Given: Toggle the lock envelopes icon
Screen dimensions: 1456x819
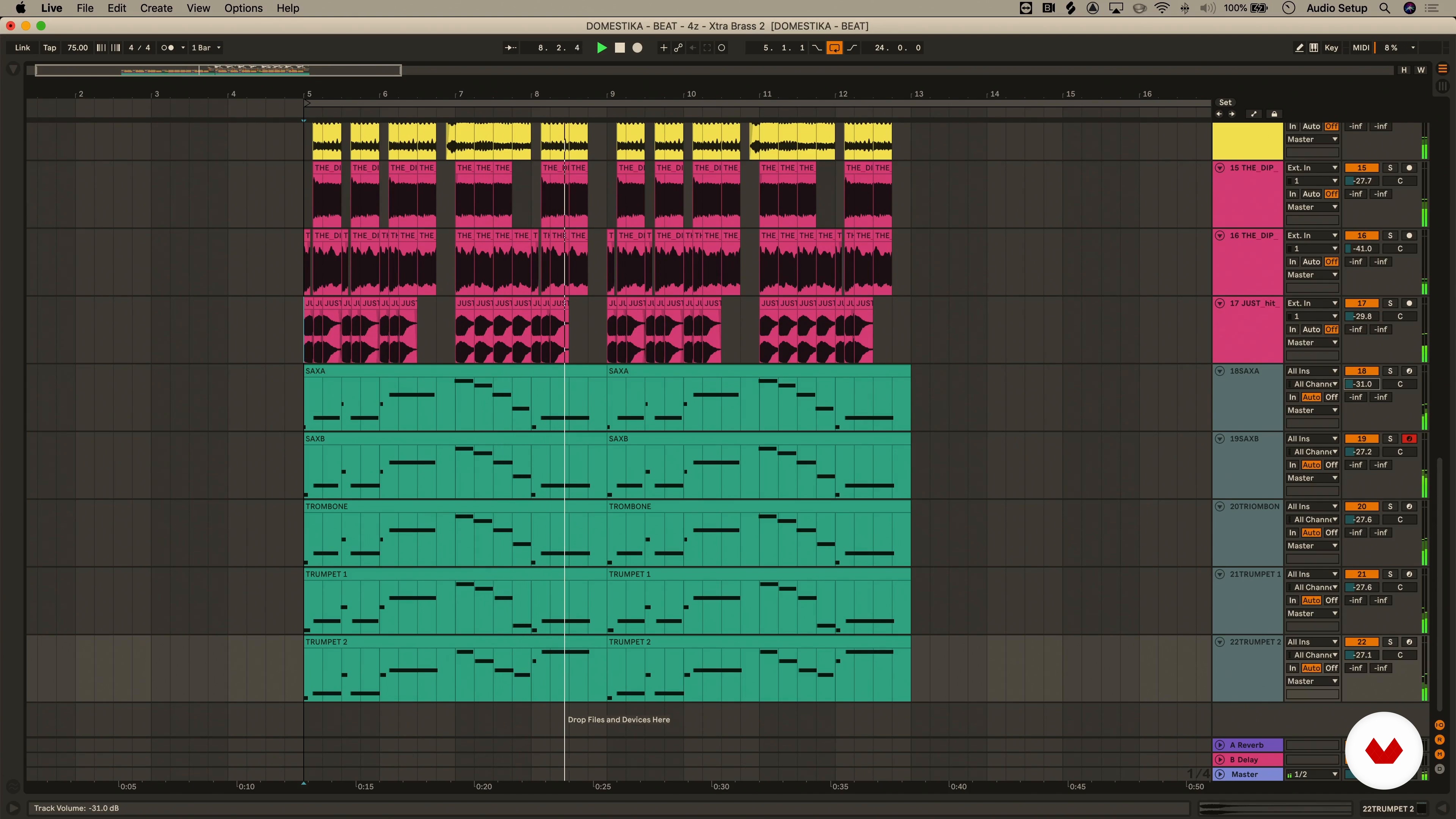Looking at the screenshot, I should tap(1274, 114).
